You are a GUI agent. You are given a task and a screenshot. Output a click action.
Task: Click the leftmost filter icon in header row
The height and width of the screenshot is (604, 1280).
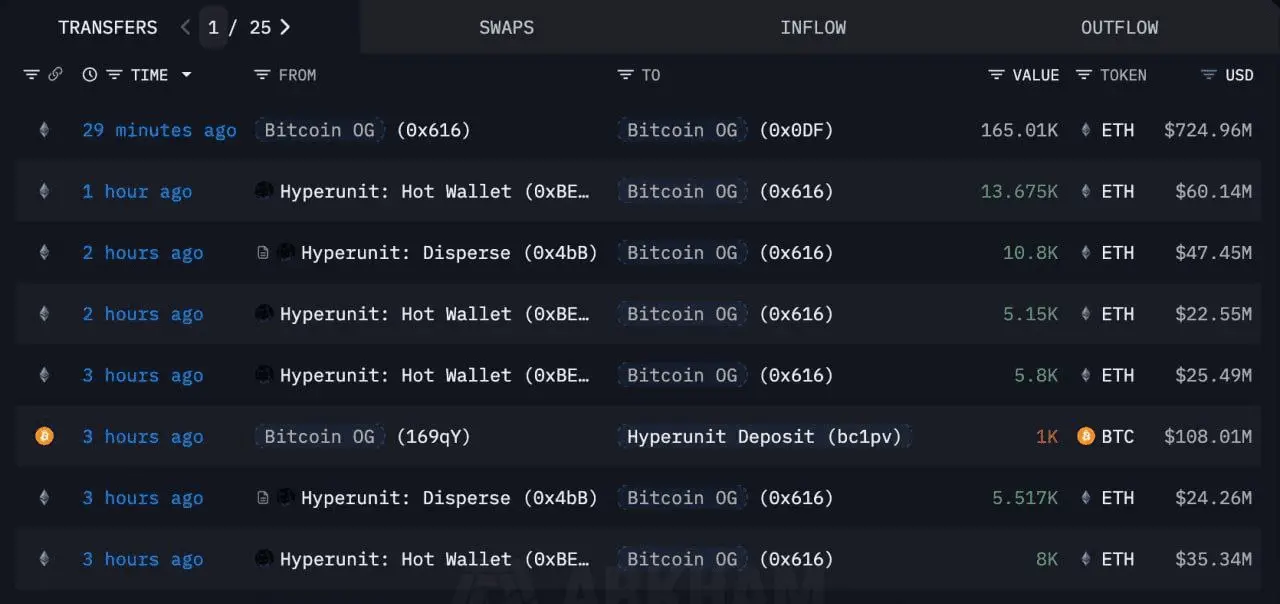tap(31, 75)
